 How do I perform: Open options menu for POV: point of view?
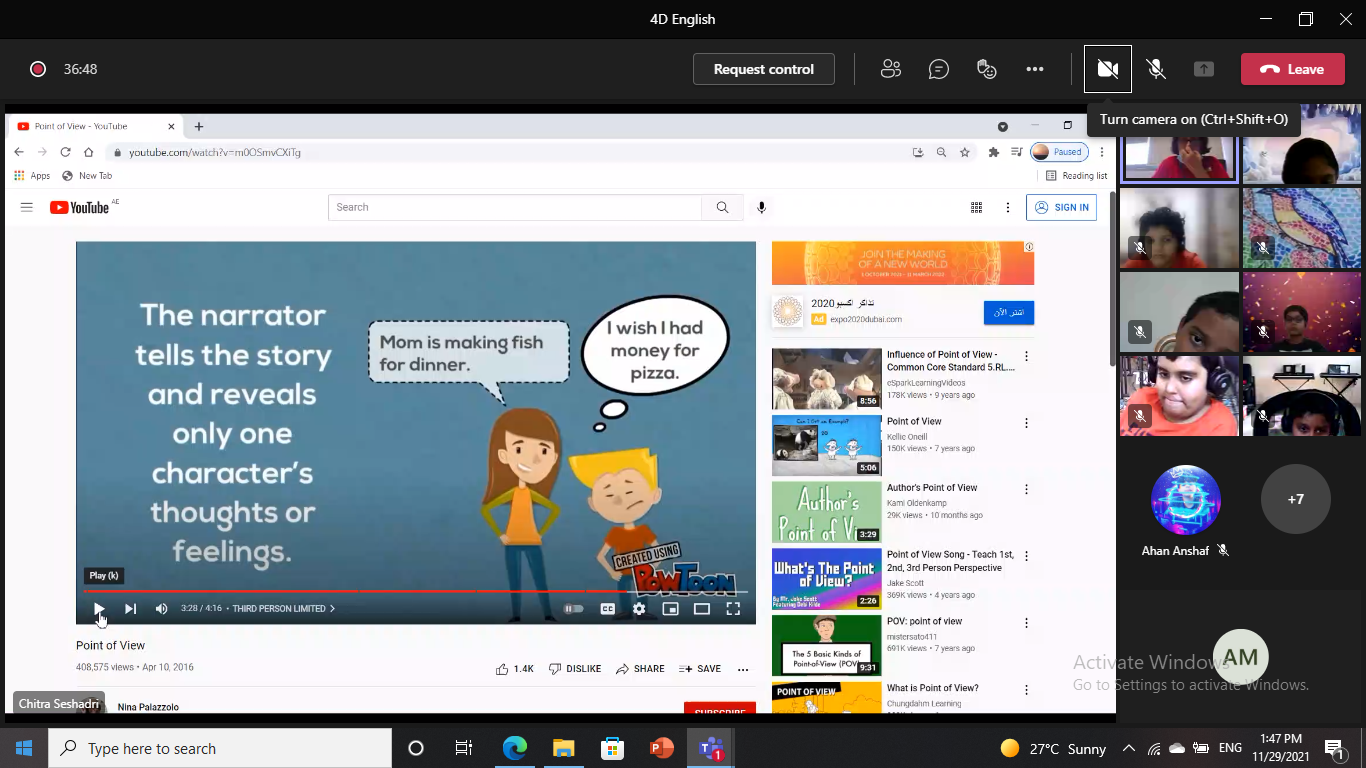tap(1026, 622)
